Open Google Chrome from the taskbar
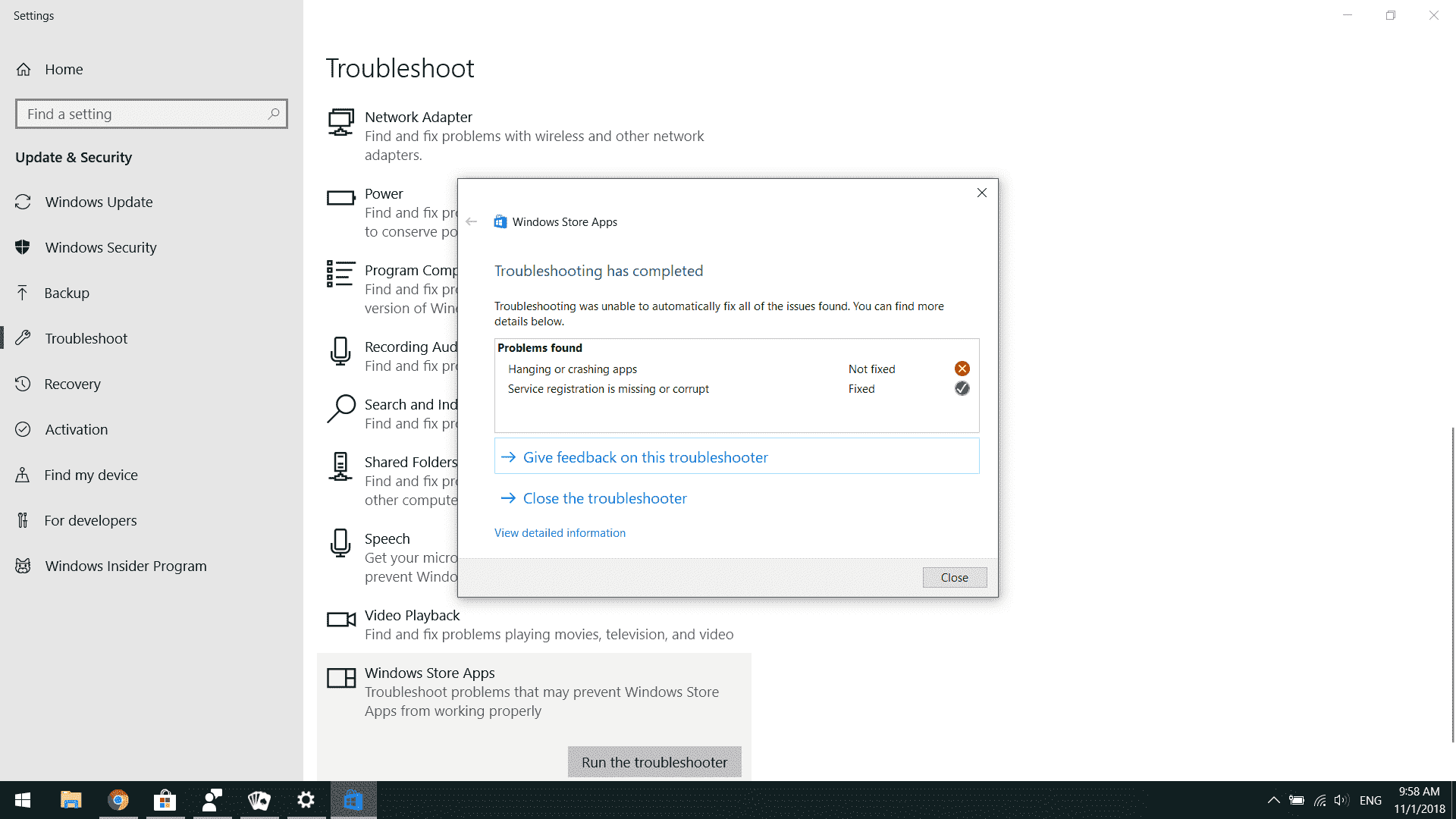 (x=118, y=800)
